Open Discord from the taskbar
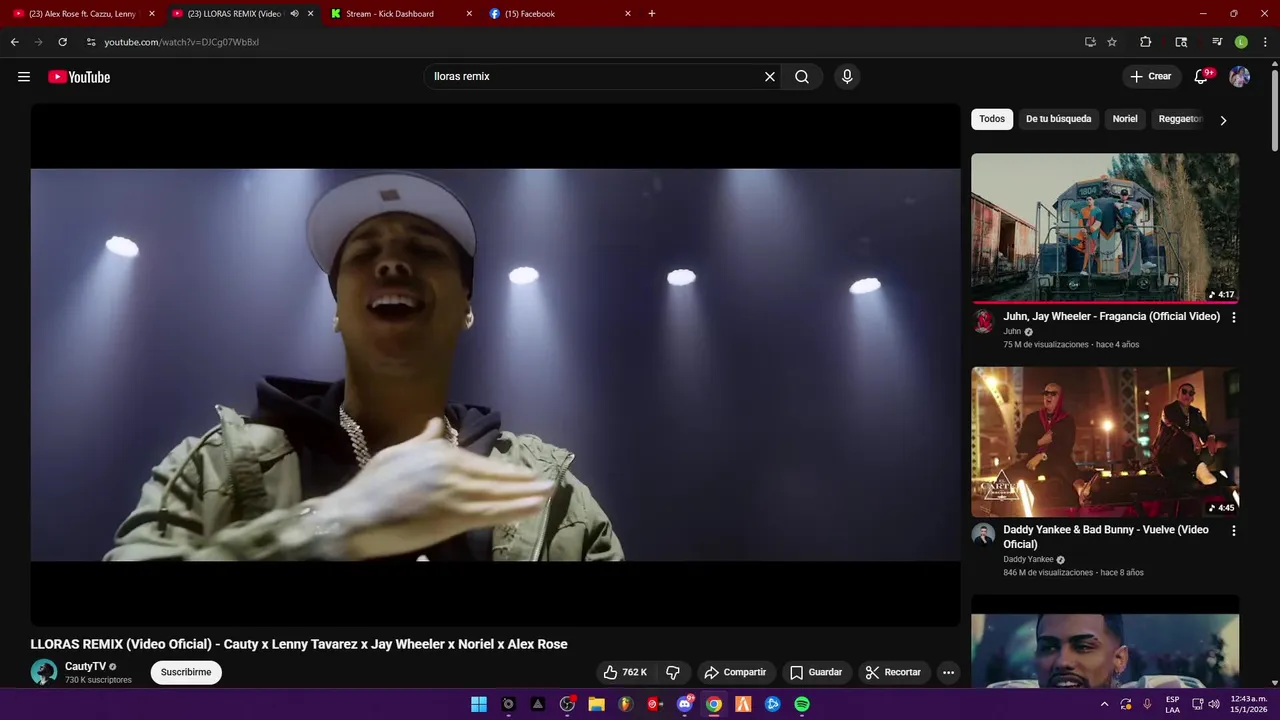Screen dimensions: 1280x720 point(685,704)
